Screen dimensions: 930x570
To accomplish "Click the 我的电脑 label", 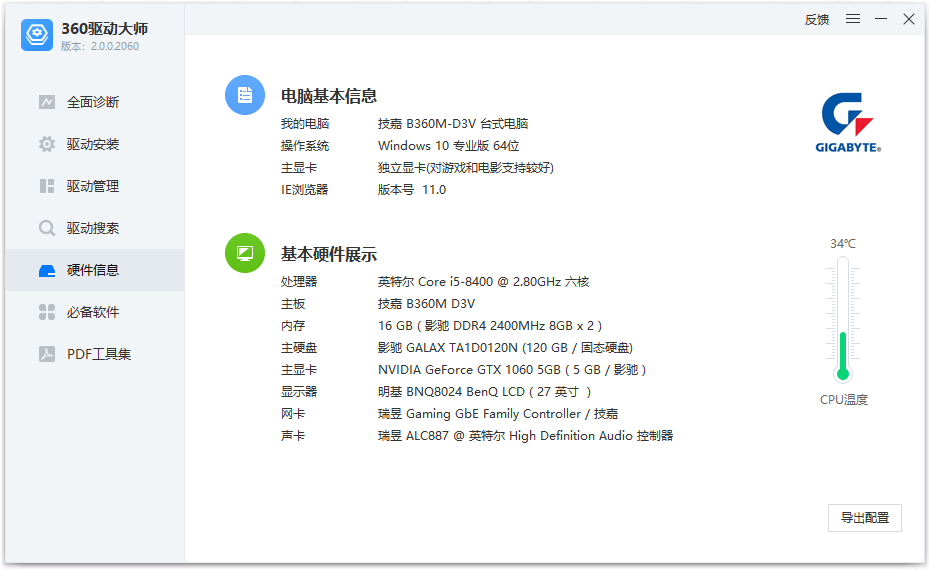I will coord(305,123).
